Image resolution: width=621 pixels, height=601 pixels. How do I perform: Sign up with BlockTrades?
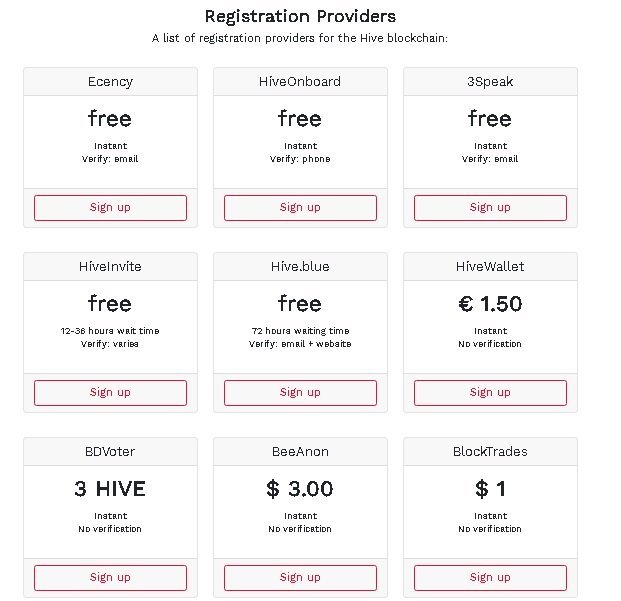pos(490,578)
